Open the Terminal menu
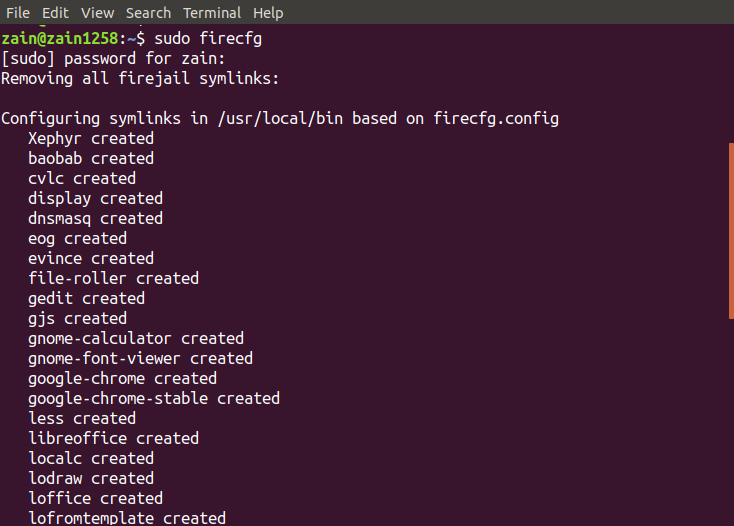This screenshot has height=526, width=734. click(211, 13)
